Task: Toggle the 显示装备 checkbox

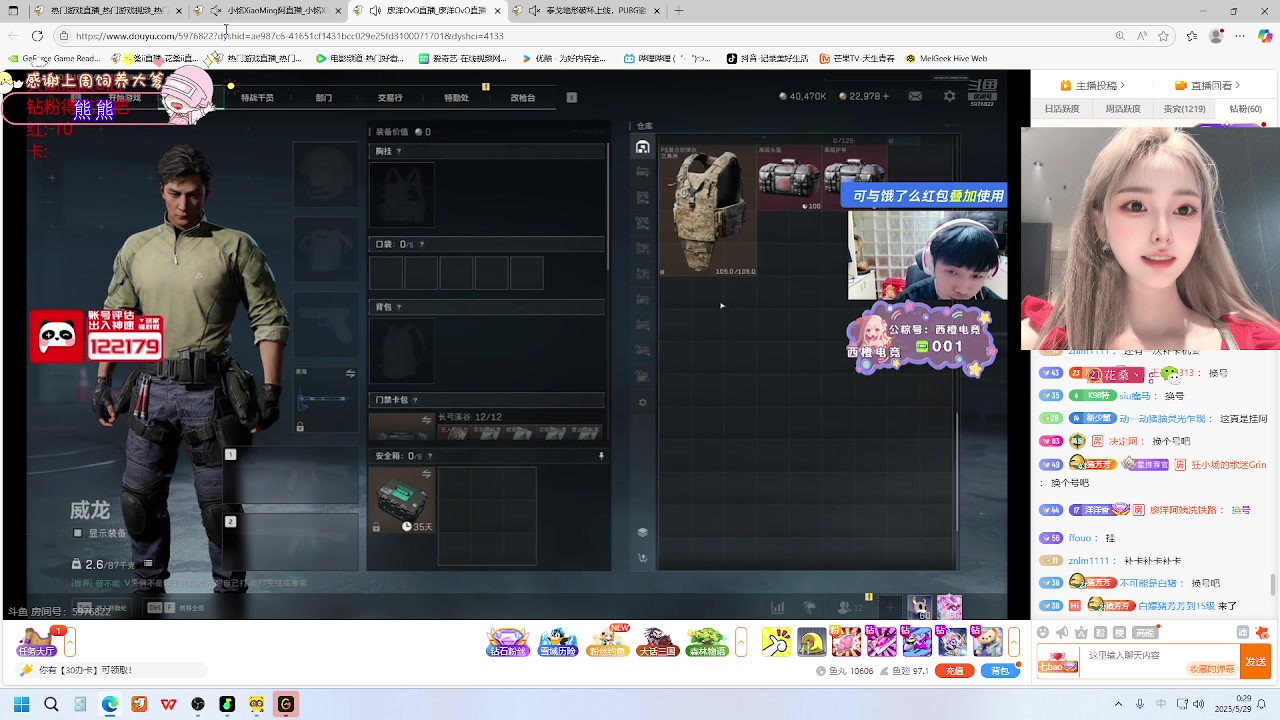Action: pos(78,533)
